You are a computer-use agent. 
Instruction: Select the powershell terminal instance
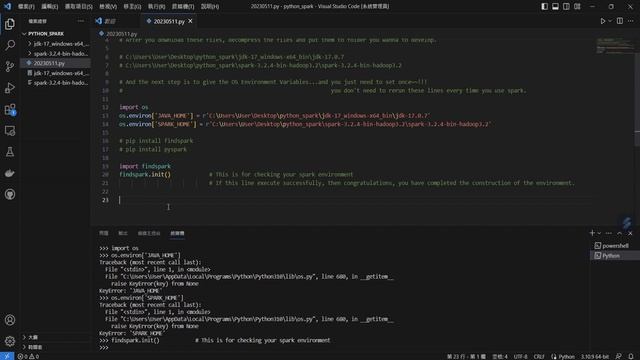[x=615, y=246]
